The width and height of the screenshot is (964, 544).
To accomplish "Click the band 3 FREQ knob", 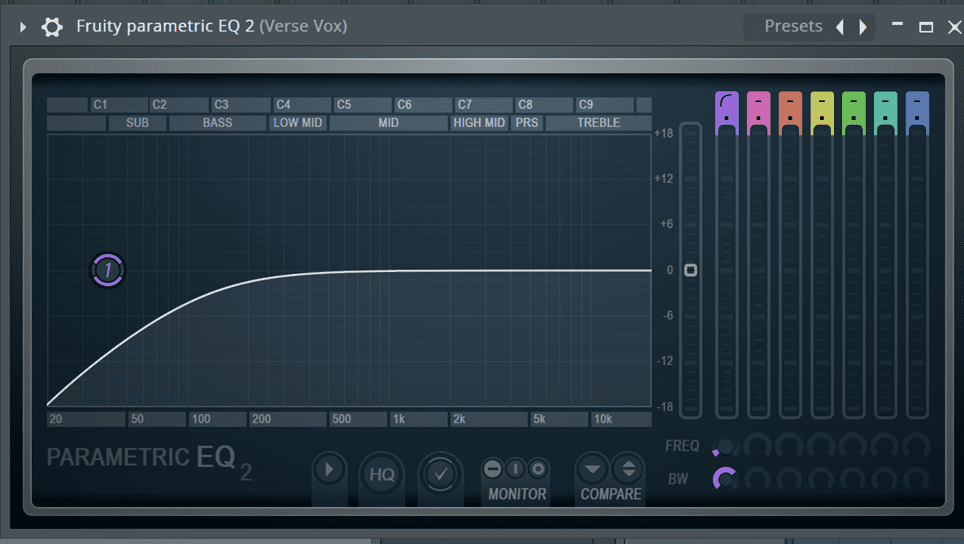I will (789, 446).
